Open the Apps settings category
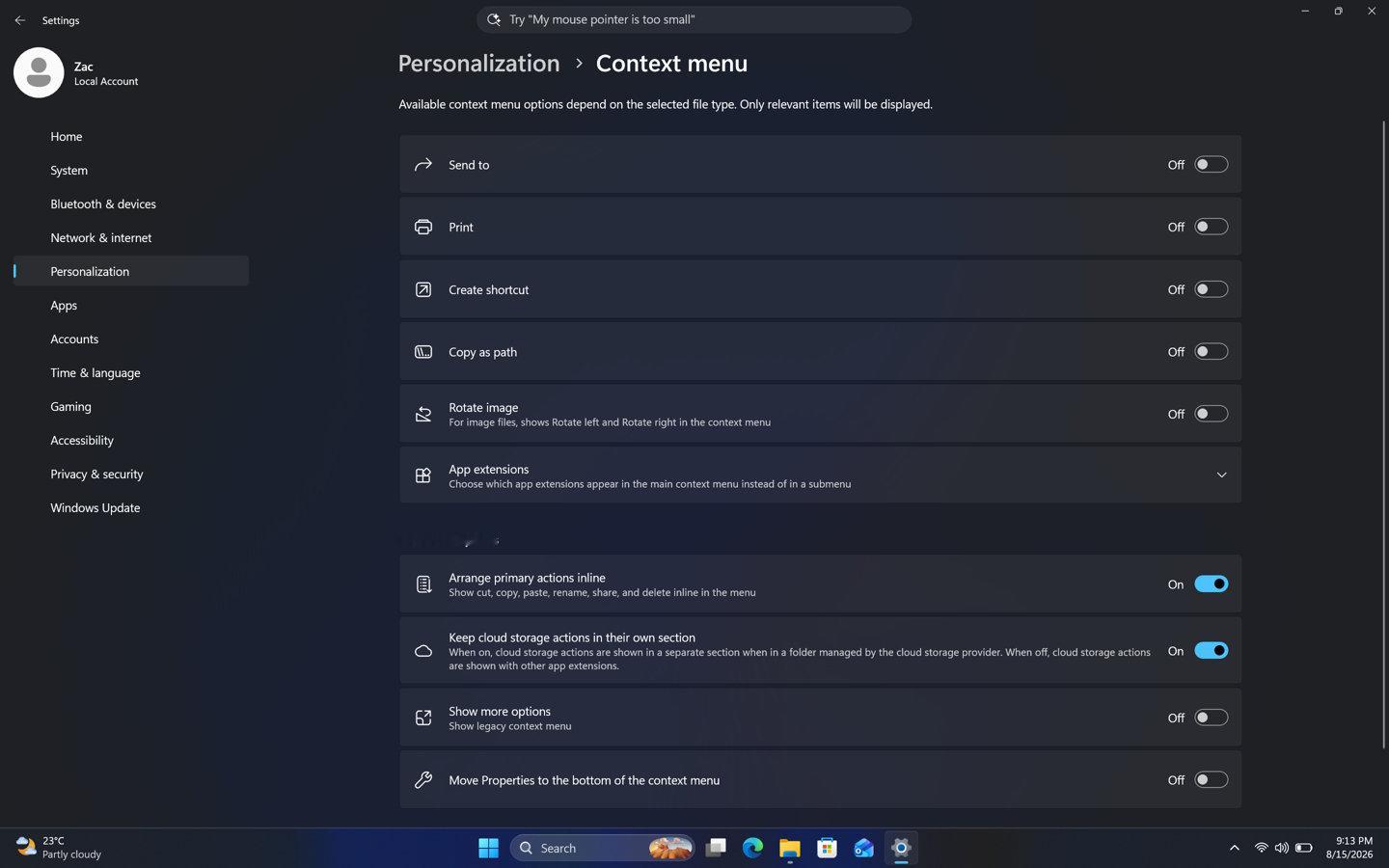The image size is (1389, 868). pos(131,305)
